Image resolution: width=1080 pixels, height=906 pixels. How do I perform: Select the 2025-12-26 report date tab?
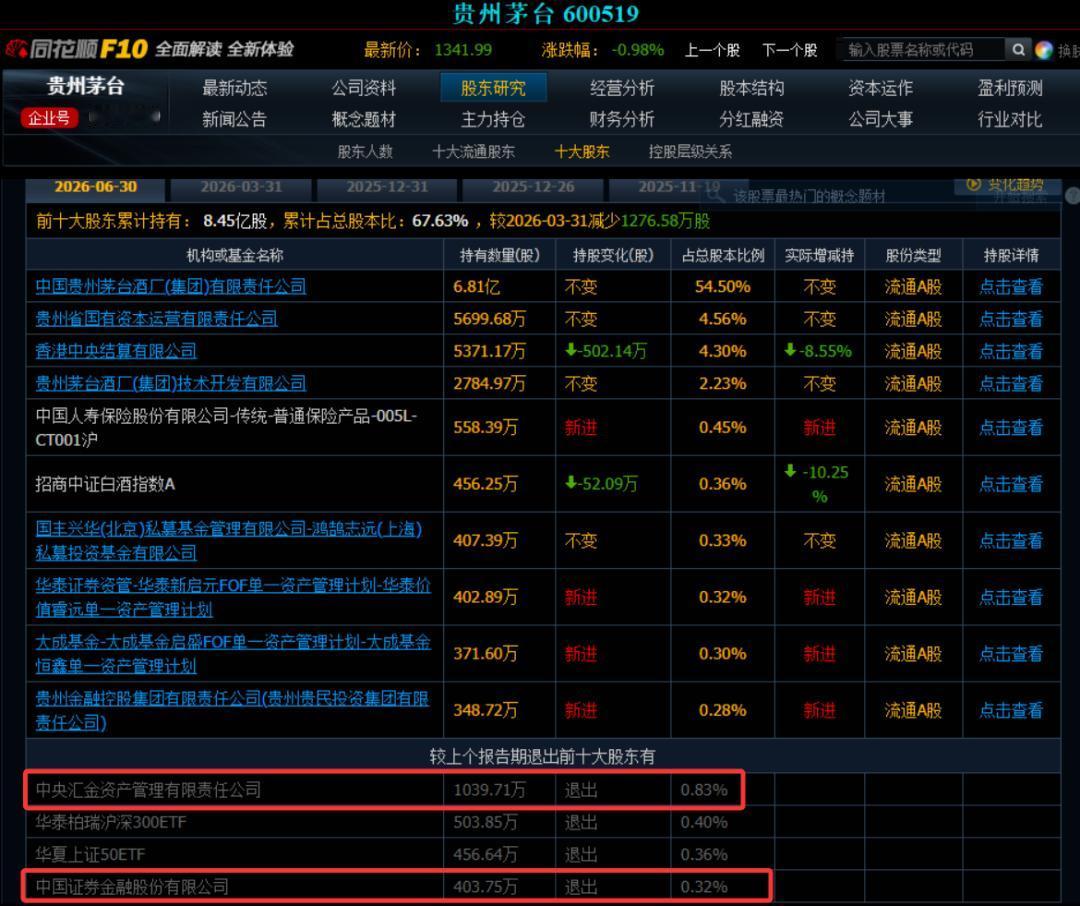click(x=533, y=187)
